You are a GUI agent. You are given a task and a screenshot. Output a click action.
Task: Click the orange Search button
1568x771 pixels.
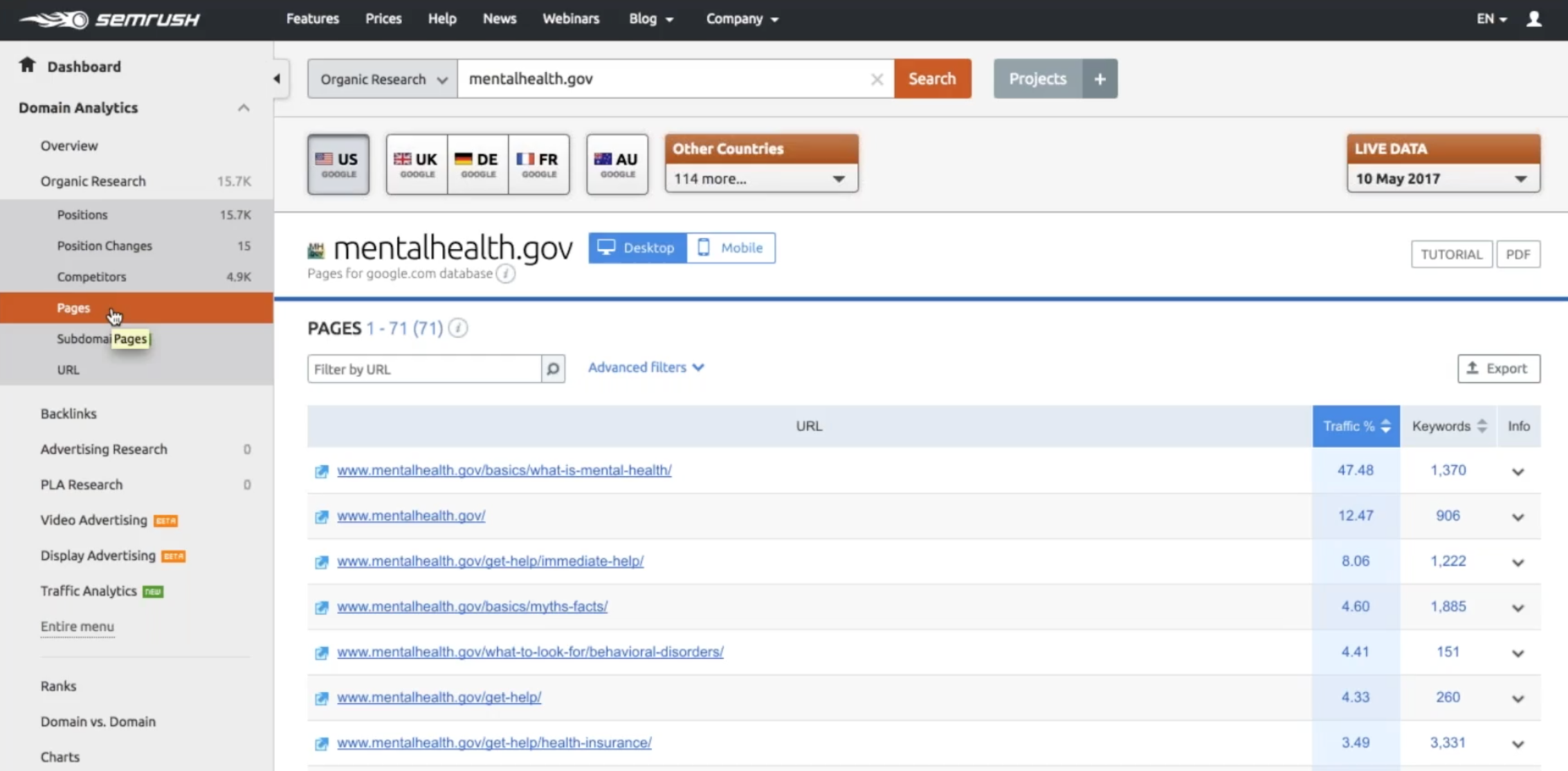[933, 79]
